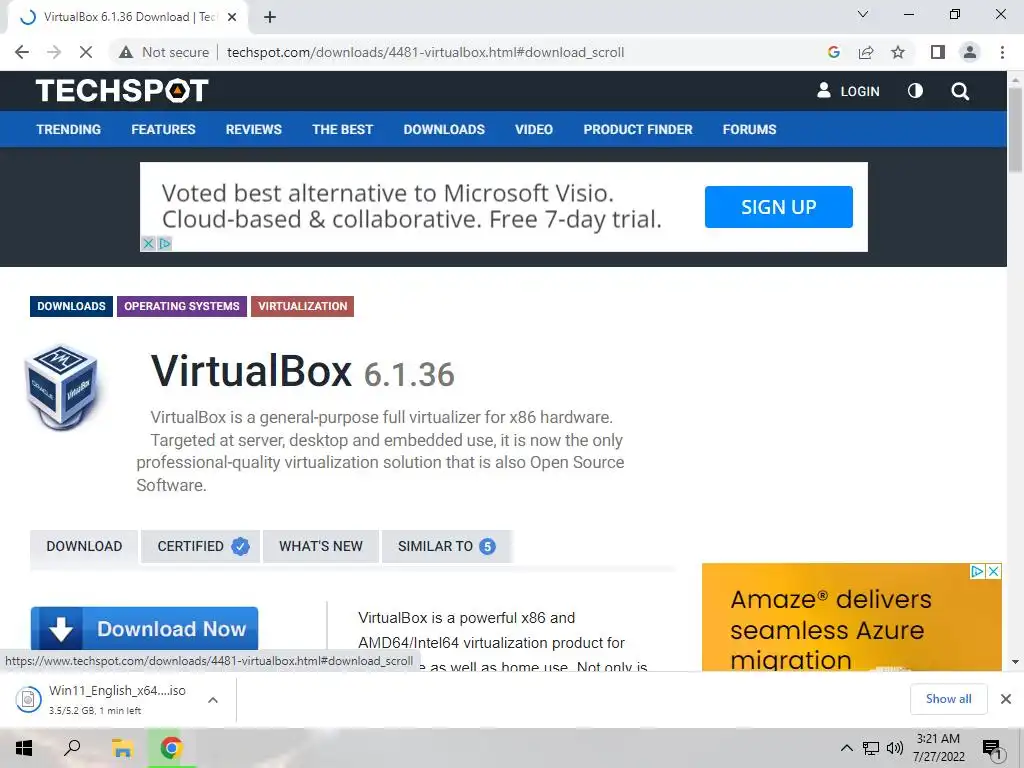The width and height of the screenshot is (1024, 768).
Task: Open the Windows Start menu
Action: 24,748
